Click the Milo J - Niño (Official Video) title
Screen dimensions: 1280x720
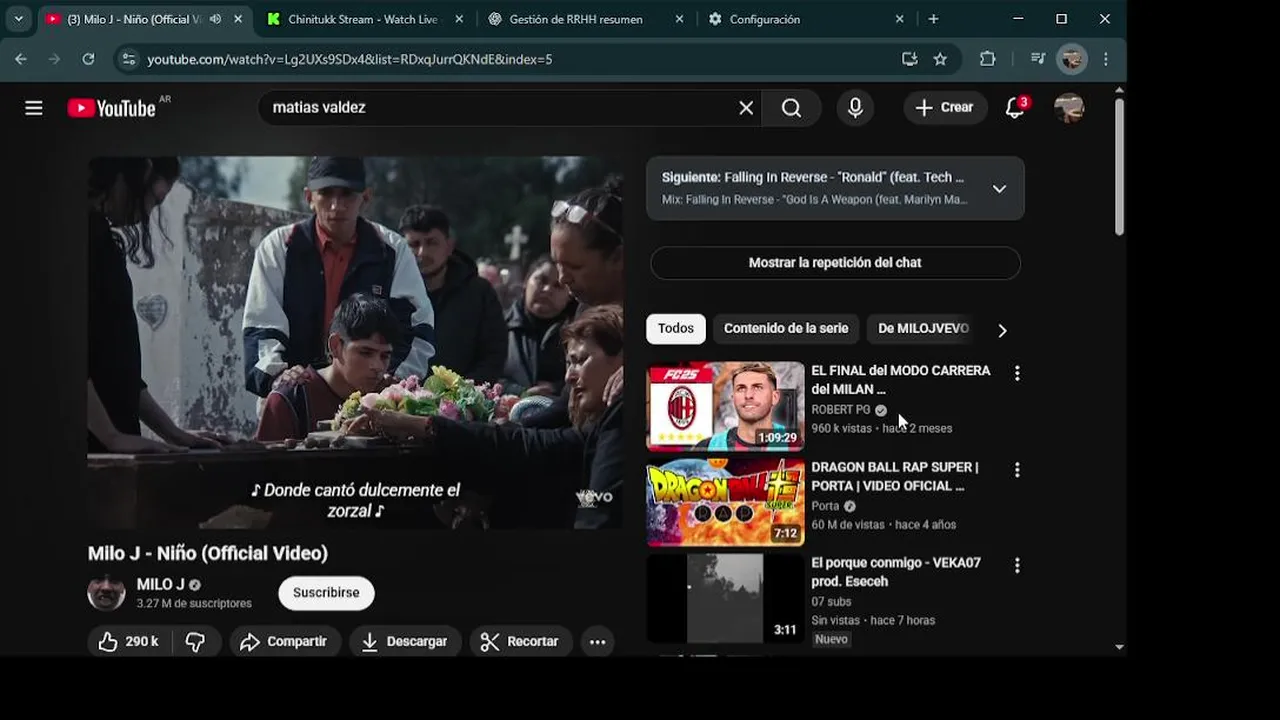click(208, 553)
